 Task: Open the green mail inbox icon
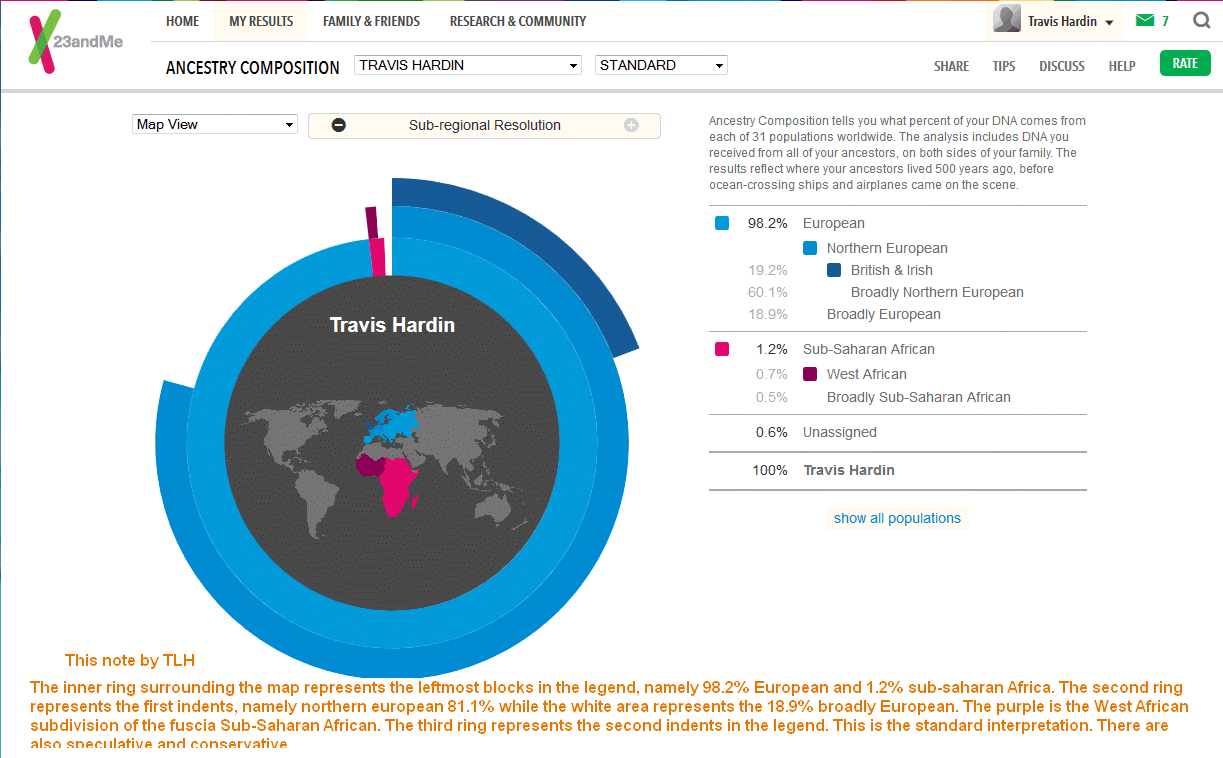click(x=1145, y=20)
